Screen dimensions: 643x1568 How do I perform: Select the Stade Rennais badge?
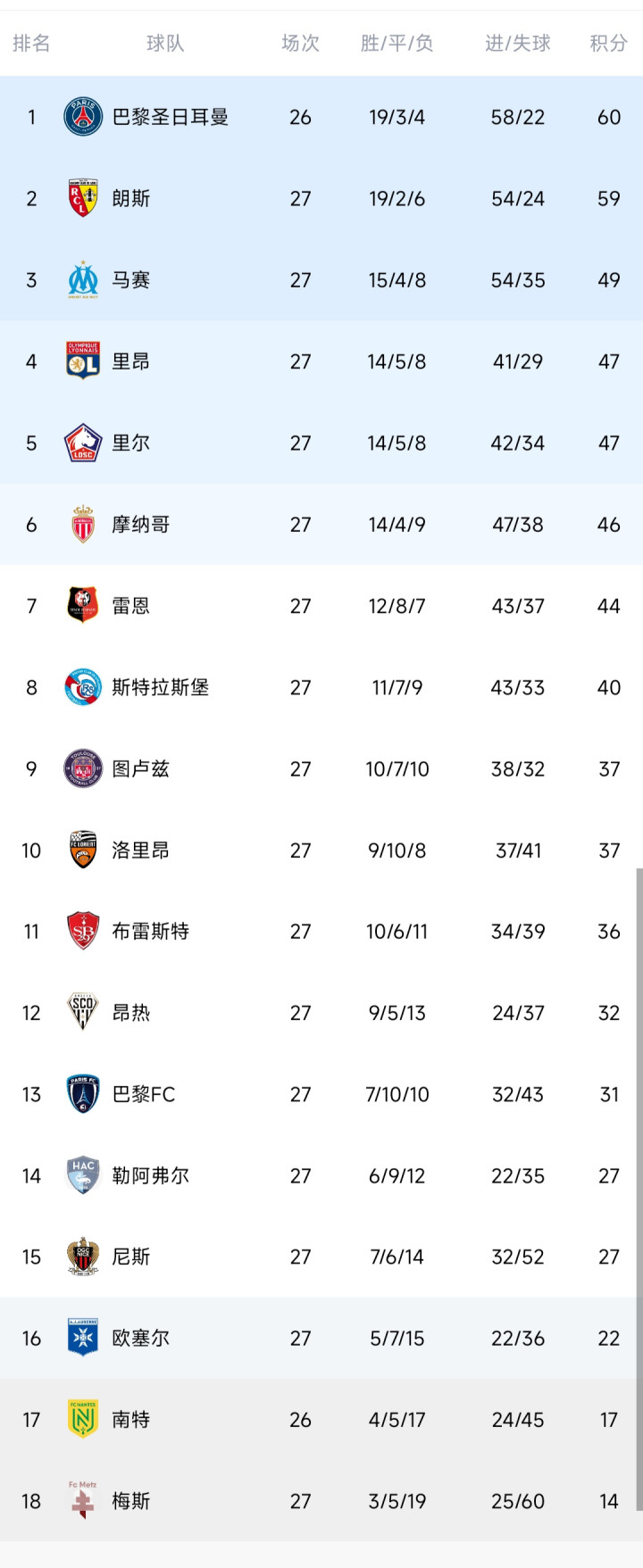[x=83, y=606]
